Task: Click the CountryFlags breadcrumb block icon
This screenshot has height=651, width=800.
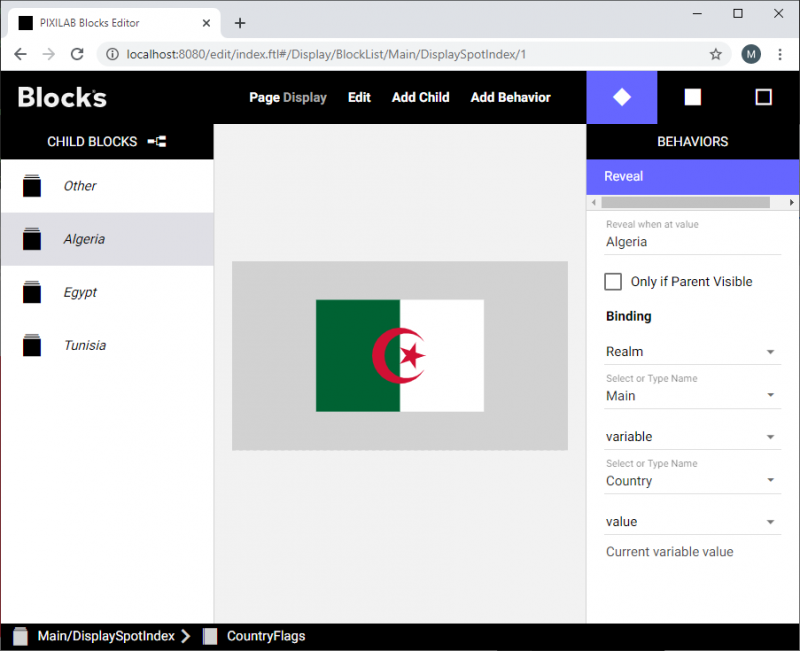Action: 210,636
